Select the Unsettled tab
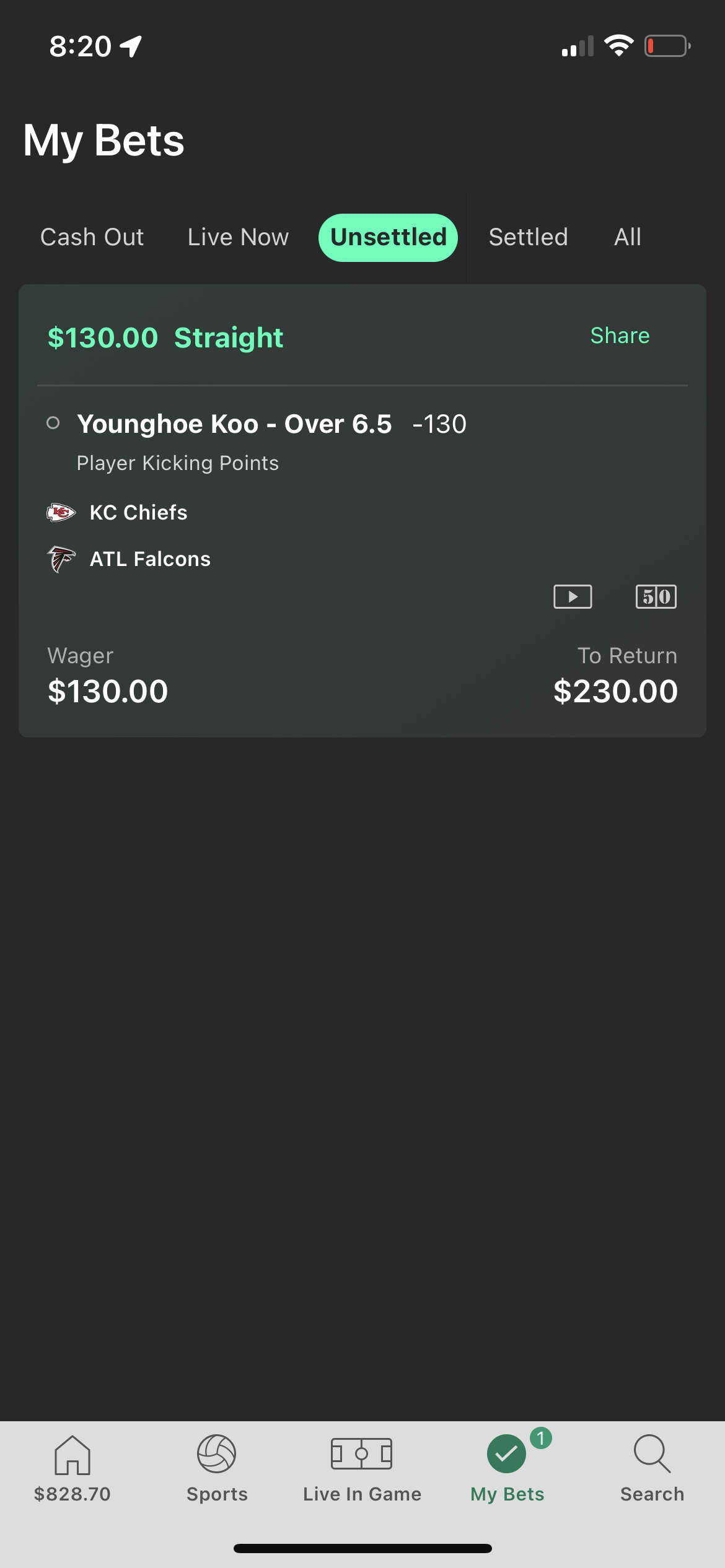This screenshot has height=1568, width=725. coord(389,238)
